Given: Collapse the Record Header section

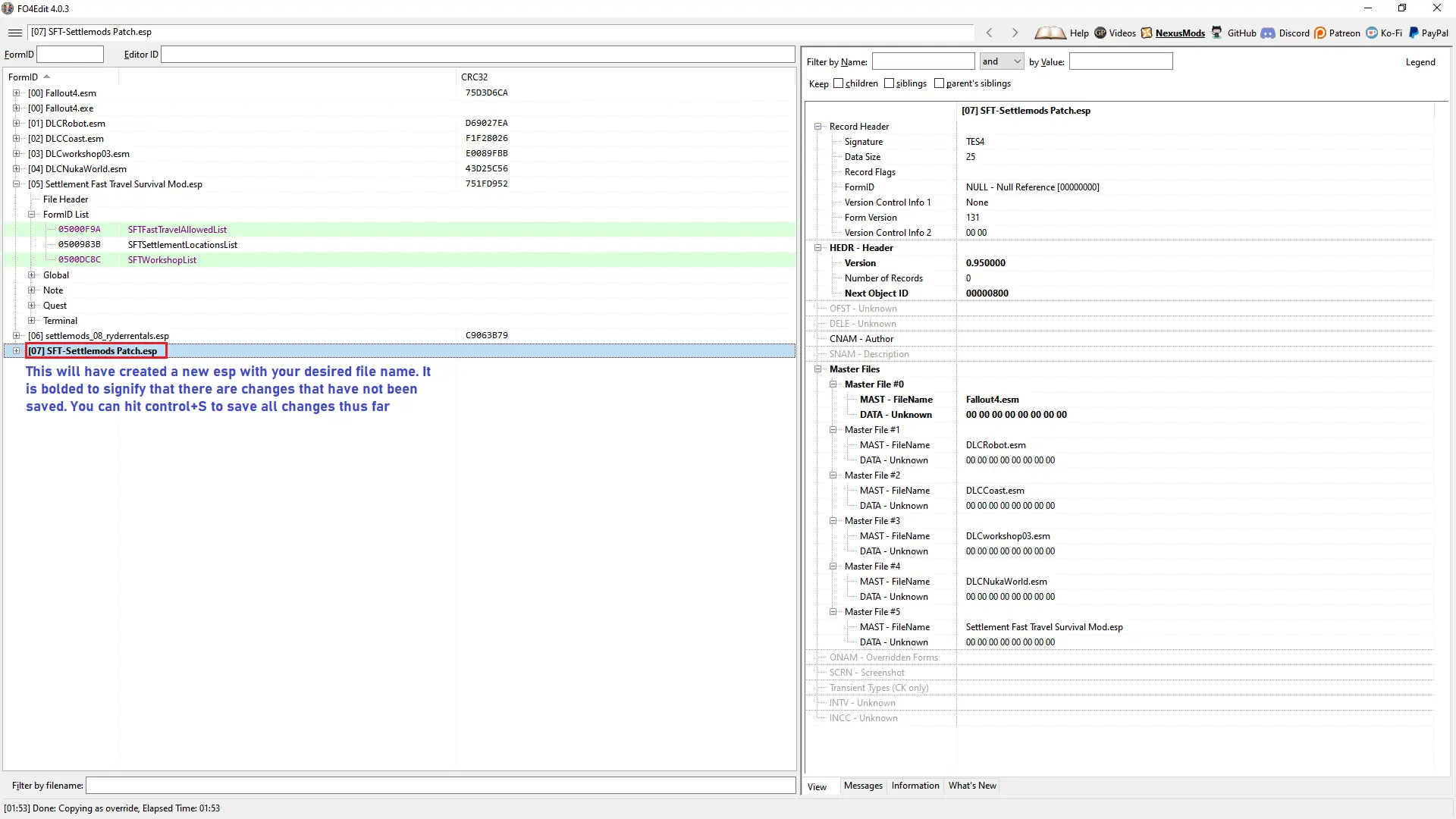Looking at the screenshot, I should tap(817, 127).
